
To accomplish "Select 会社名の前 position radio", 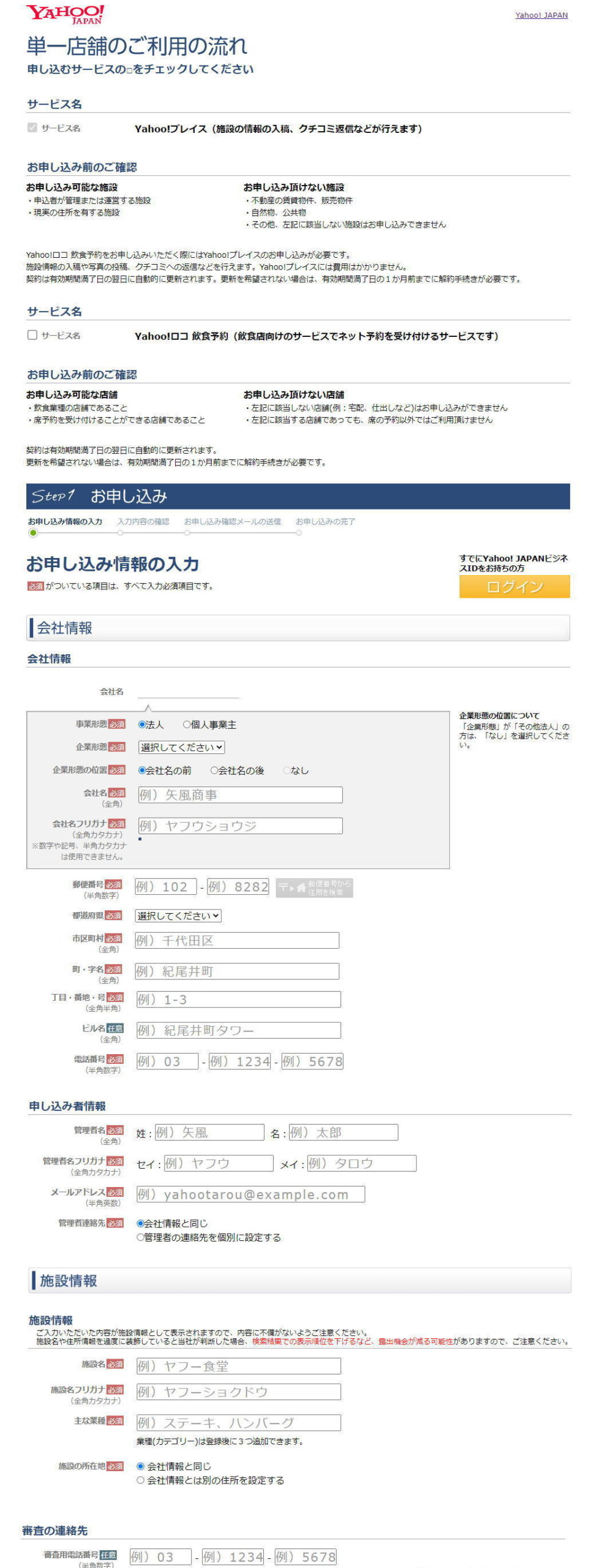I will click(x=142, y=771).
